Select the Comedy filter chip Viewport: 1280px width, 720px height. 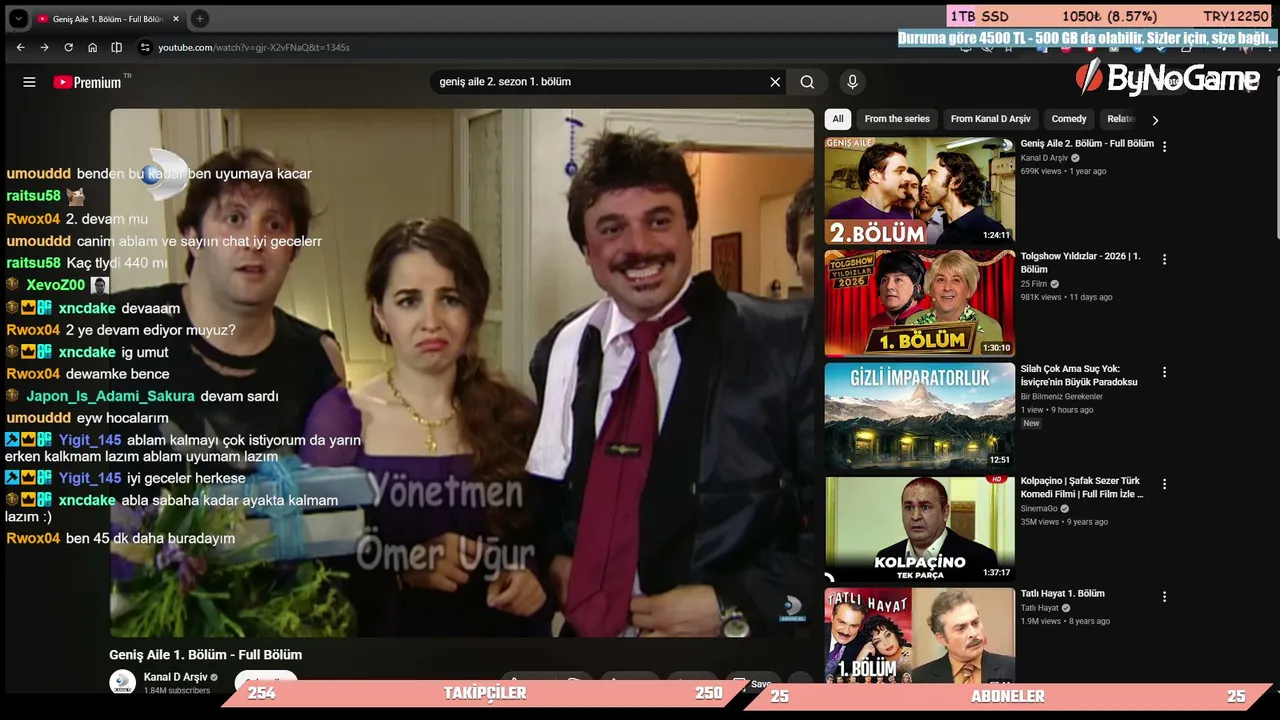1069,119
